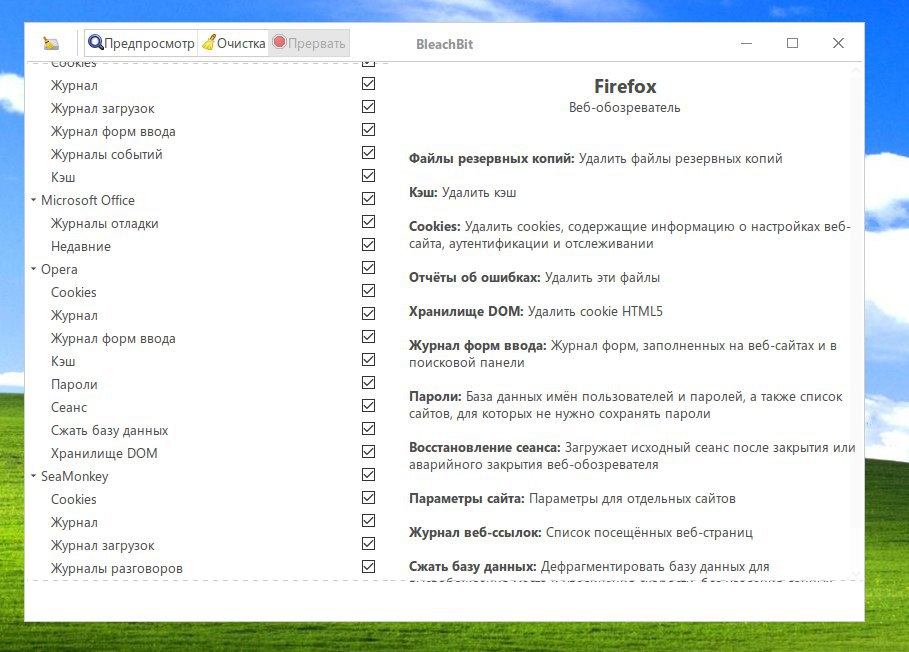Uncheck the Cookies checkbox under Opera
Image resolution: width=909 pixels, height=652 pixels.
click(368, 290)
